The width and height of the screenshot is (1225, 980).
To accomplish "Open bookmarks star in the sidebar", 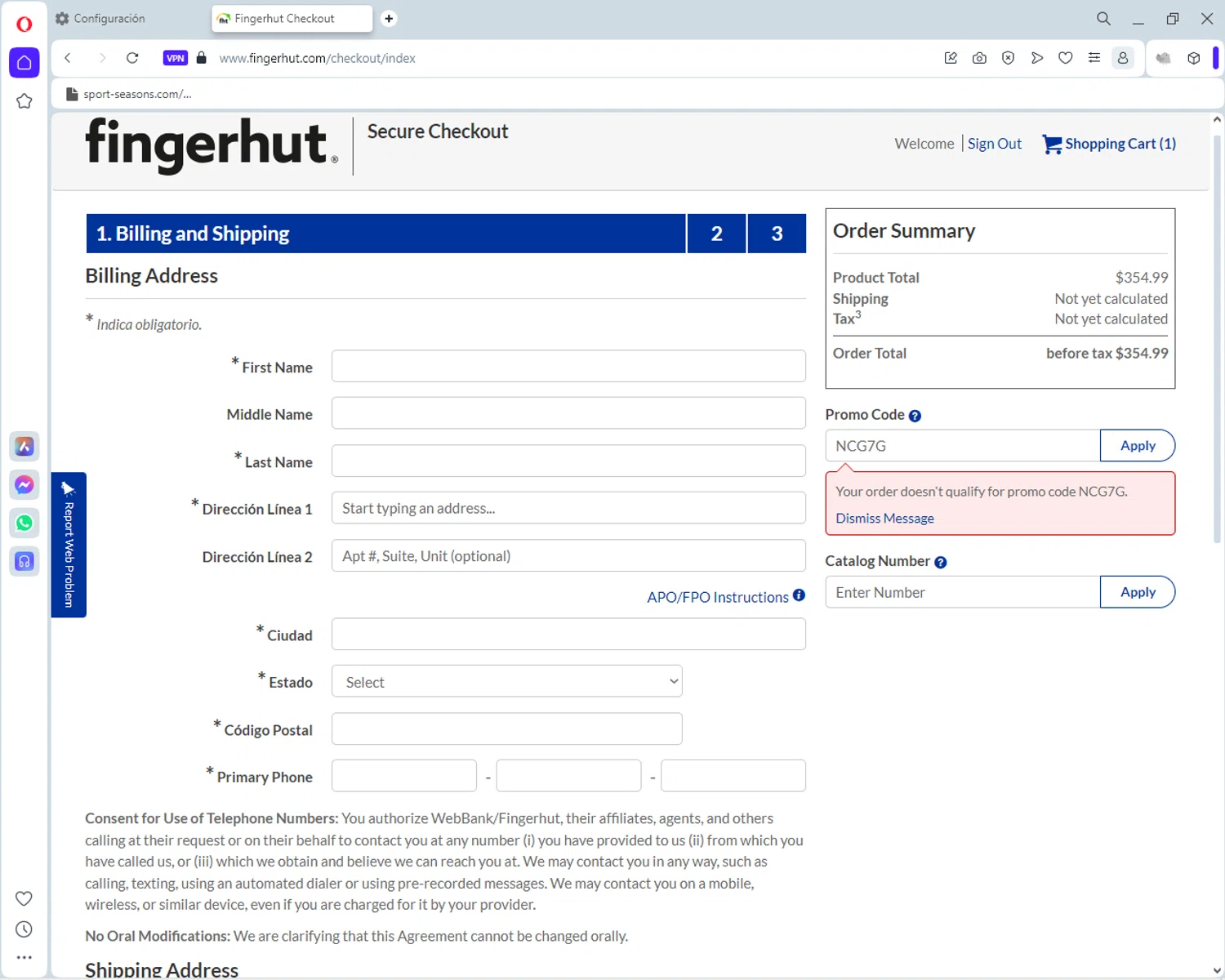I will pos(24,101).
